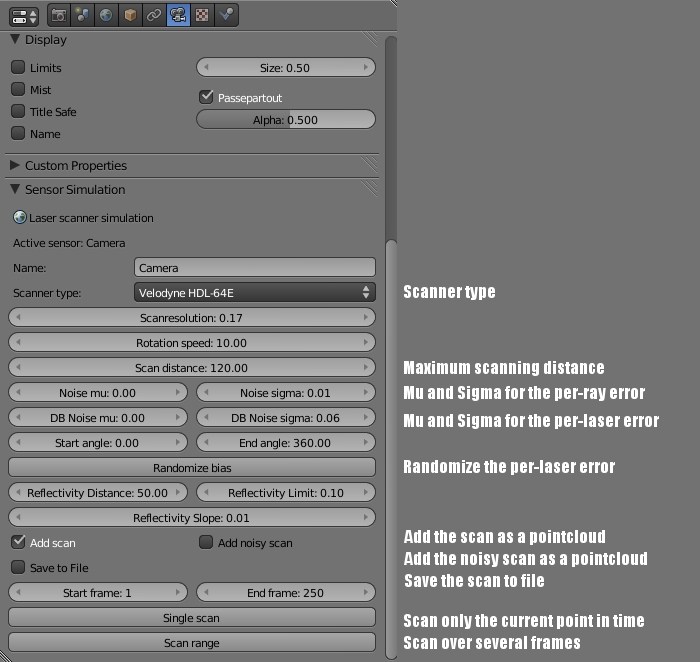Enable the Name display checkbox
Viewport: 700px width, 662px height.
[x=18, y=133]
